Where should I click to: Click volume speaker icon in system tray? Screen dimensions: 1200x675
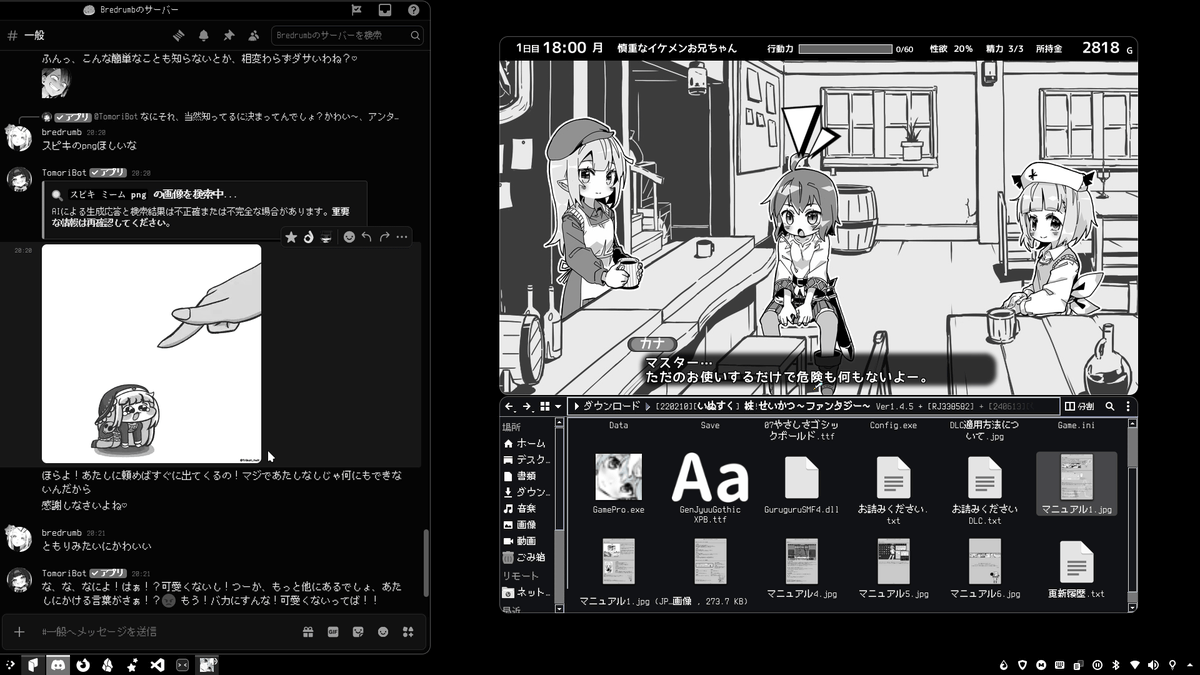[1153, 665]
